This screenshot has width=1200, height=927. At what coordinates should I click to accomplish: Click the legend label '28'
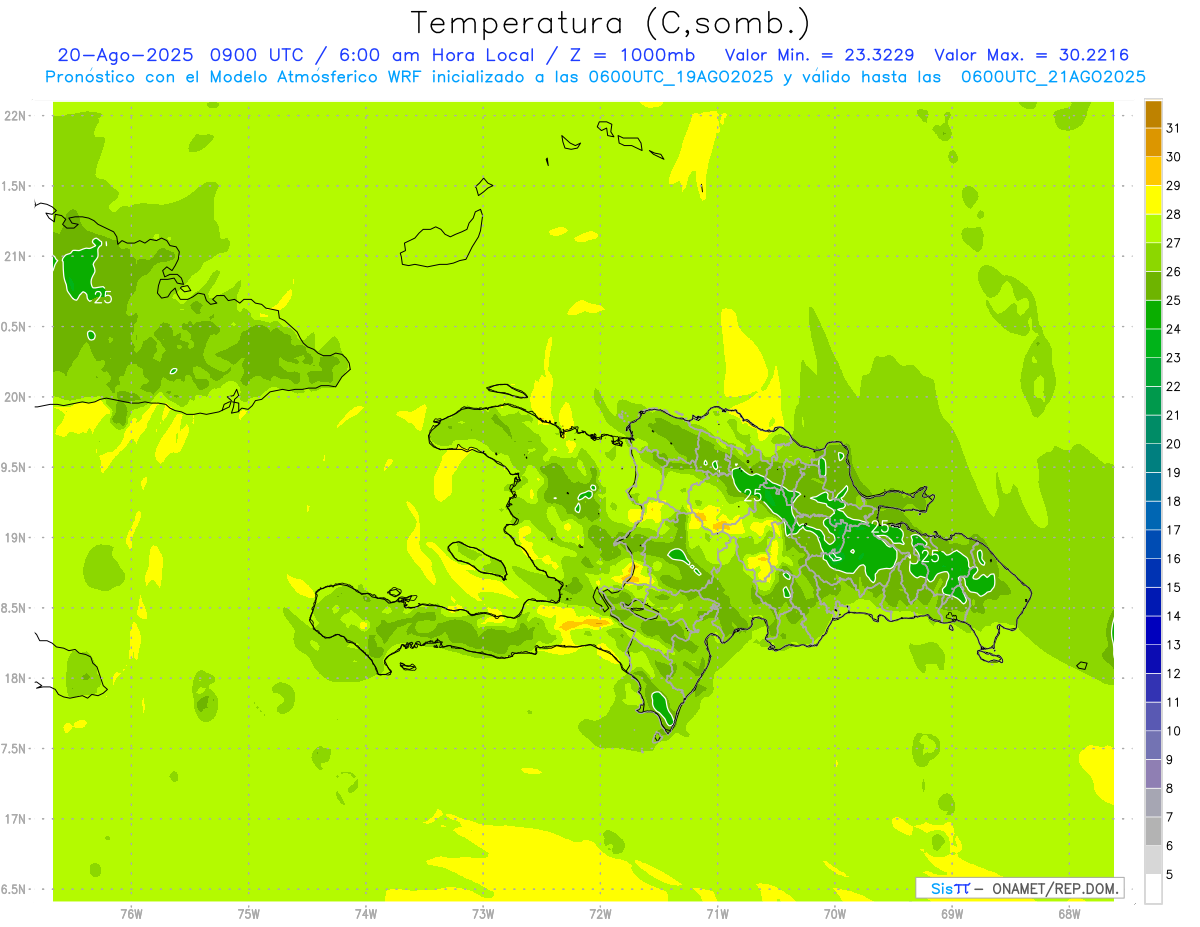(1173, 214)
